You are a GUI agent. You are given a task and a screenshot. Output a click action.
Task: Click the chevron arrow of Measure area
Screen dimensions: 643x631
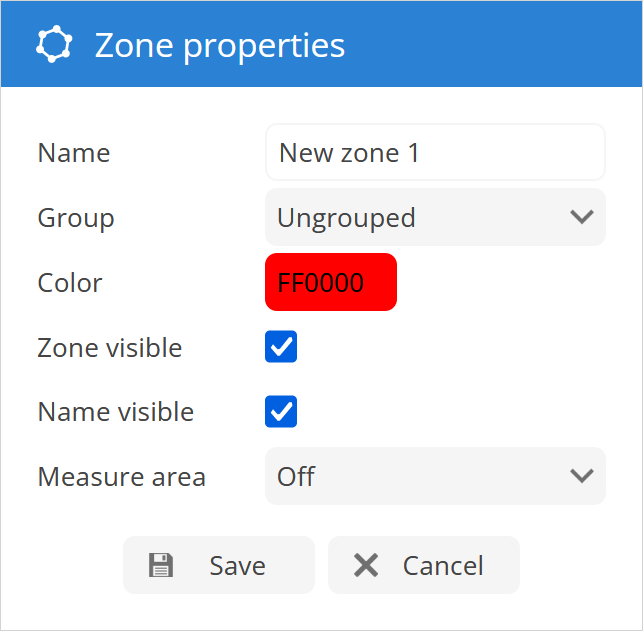point(581,476)
